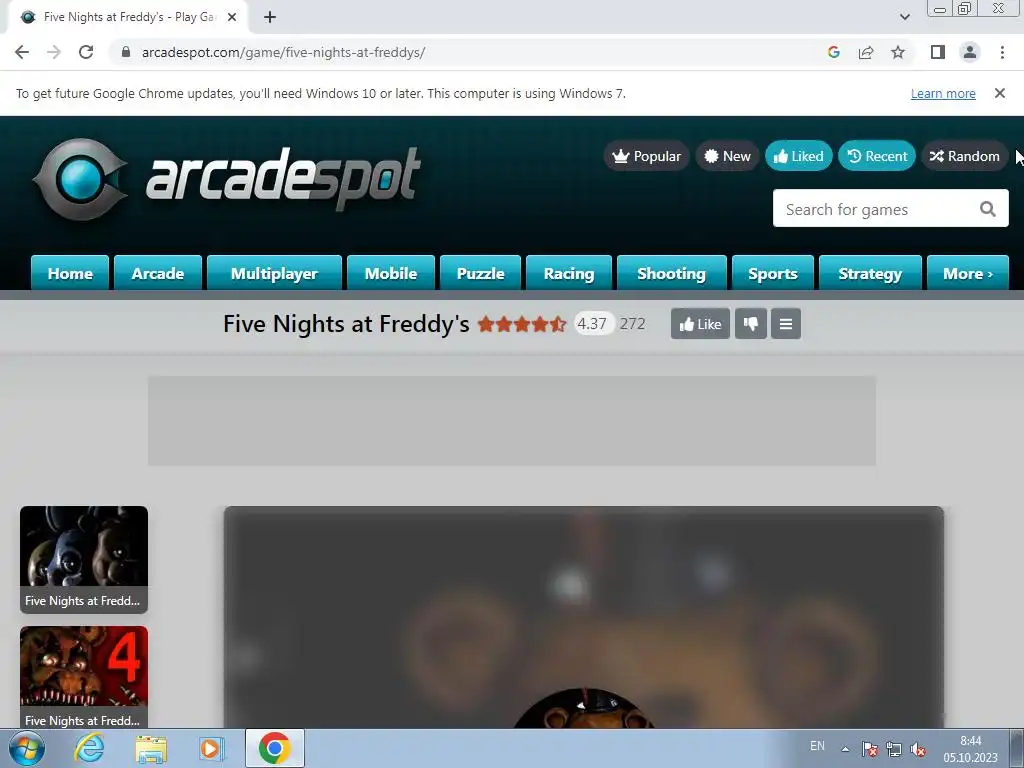This screenshot has height=768, width=1024.
Task: Rate the game using the stars
Action: click(x=522, y=324)
